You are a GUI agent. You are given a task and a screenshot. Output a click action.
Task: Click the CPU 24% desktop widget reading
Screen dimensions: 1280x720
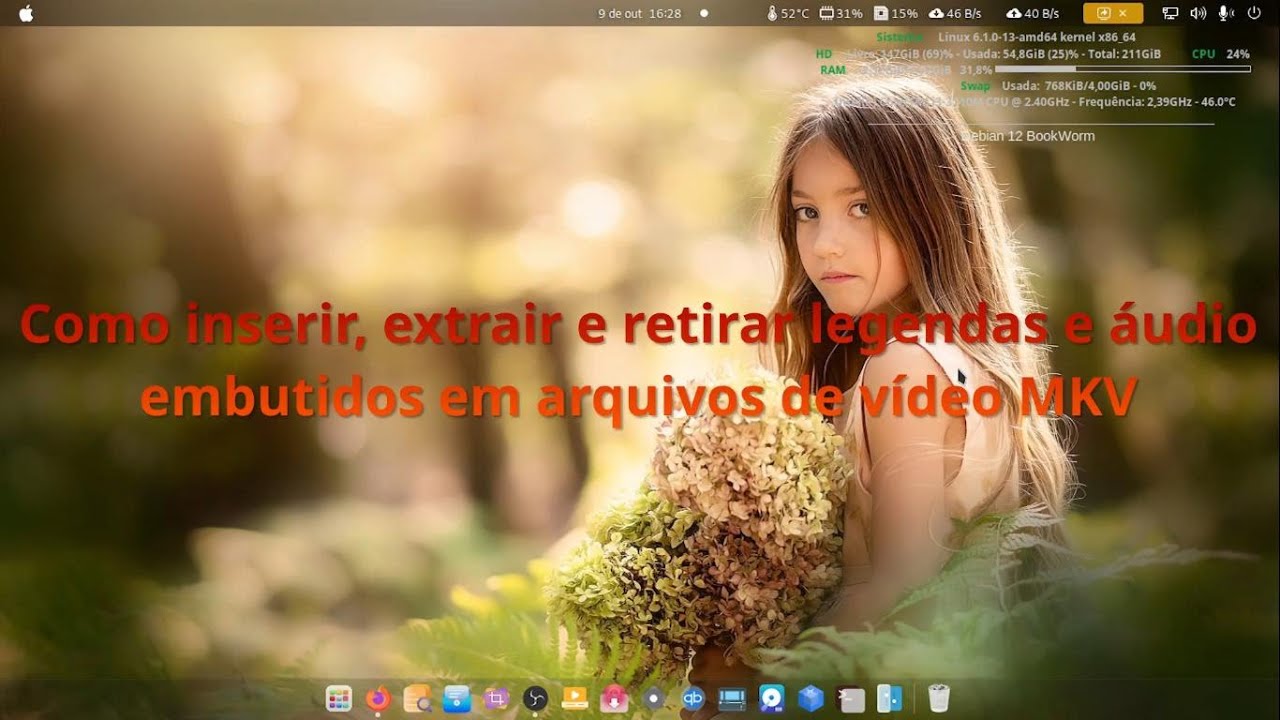click(1221, 54)
